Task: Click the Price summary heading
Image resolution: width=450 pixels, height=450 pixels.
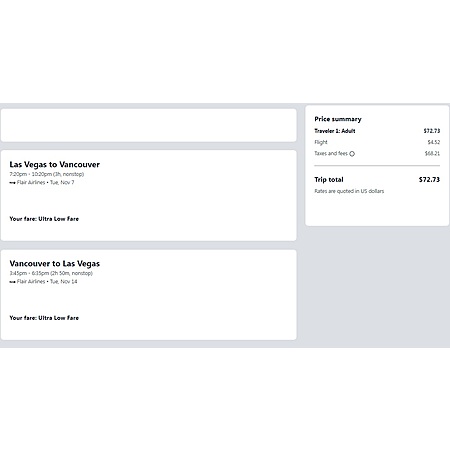Action: click(x=338, y=119)
